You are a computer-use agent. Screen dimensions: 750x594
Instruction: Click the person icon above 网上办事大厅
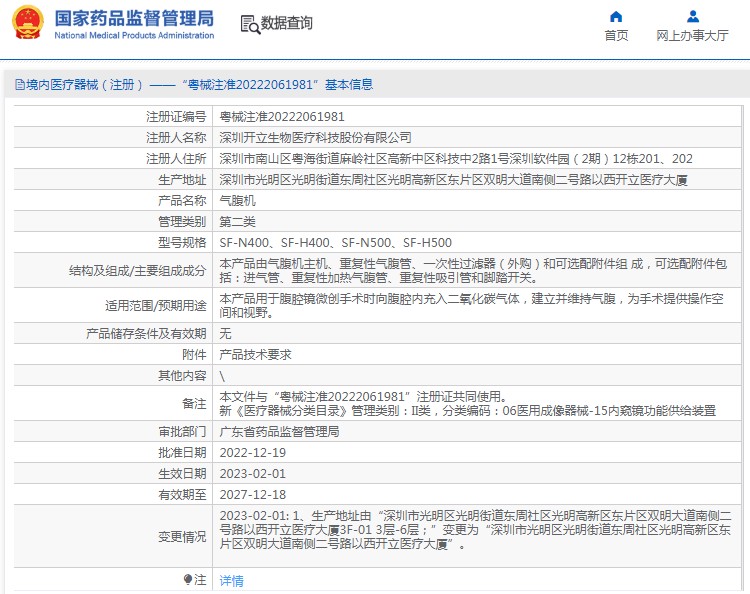click(x=692, y=17)
